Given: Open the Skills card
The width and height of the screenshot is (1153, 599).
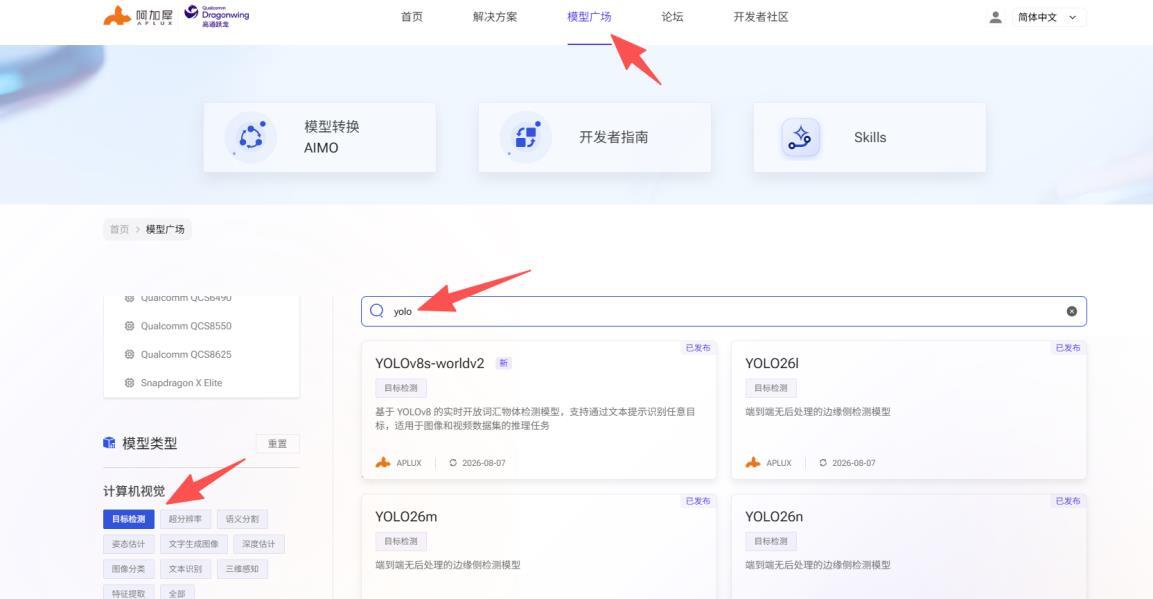Looking at the screenshot, I should click(x=869, y=137).
